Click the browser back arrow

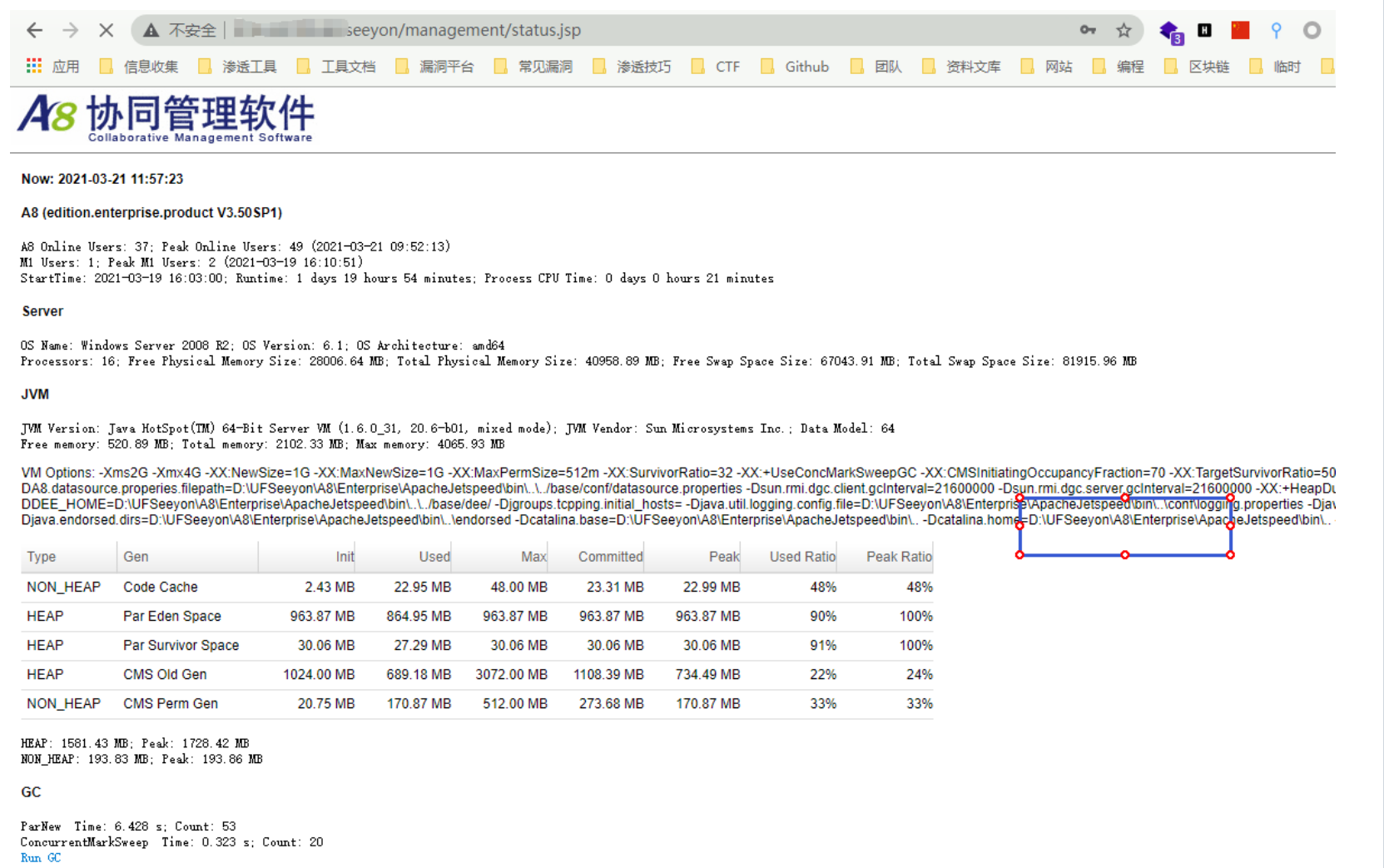click(x=34, y=31)
